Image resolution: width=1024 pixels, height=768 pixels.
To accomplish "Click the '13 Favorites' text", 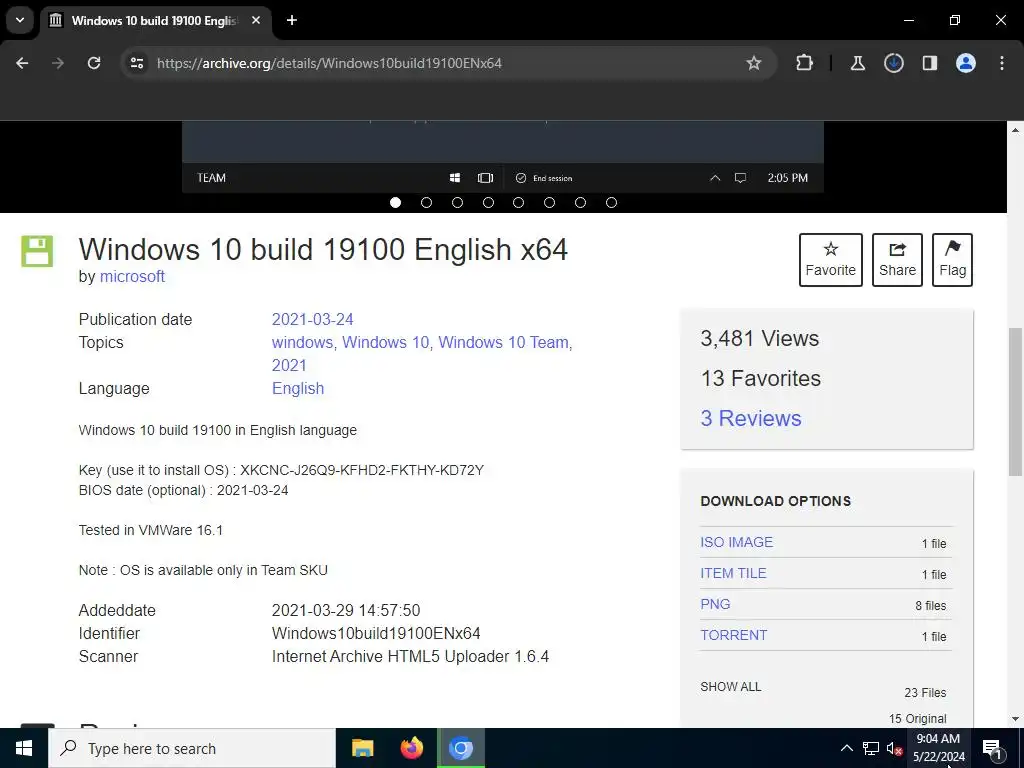I will tap(761, 378).
